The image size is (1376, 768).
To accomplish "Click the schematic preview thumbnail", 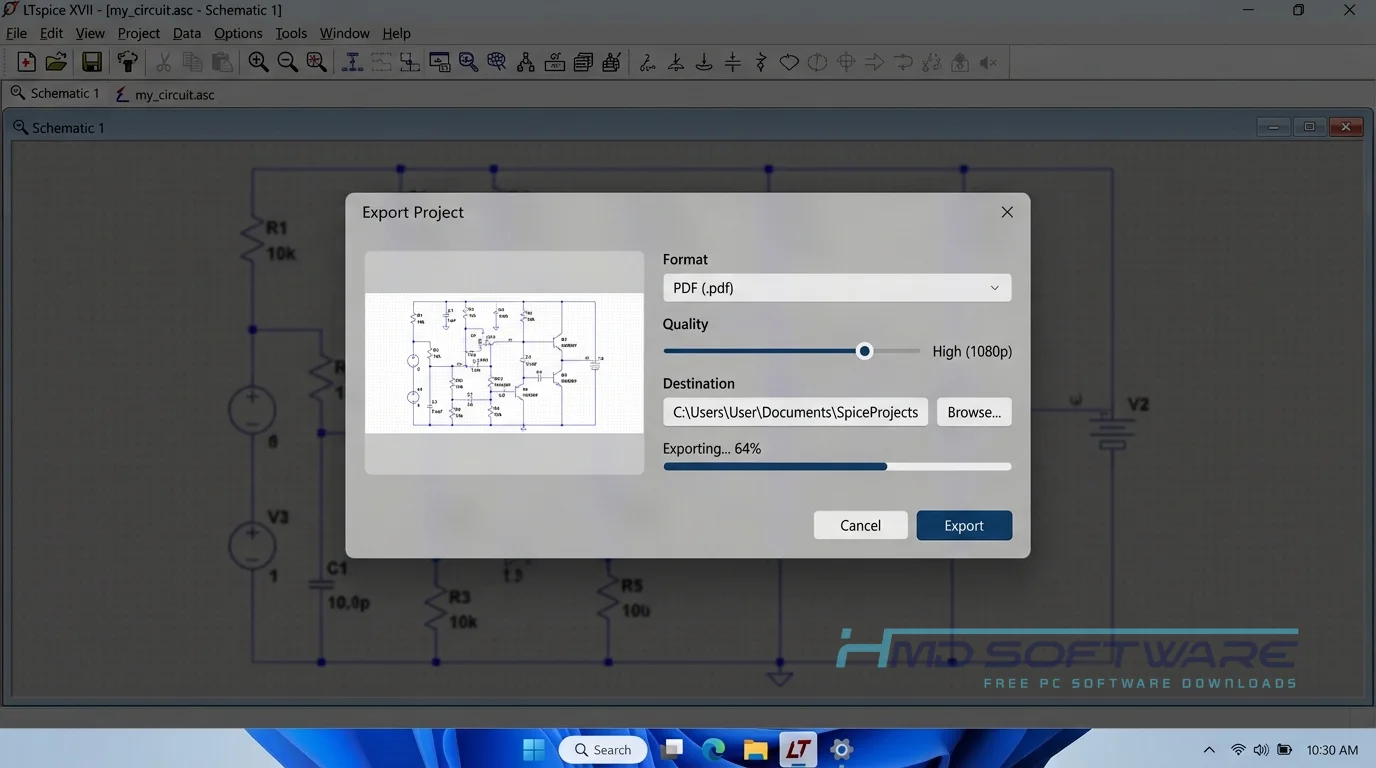I will coord(504,363).
